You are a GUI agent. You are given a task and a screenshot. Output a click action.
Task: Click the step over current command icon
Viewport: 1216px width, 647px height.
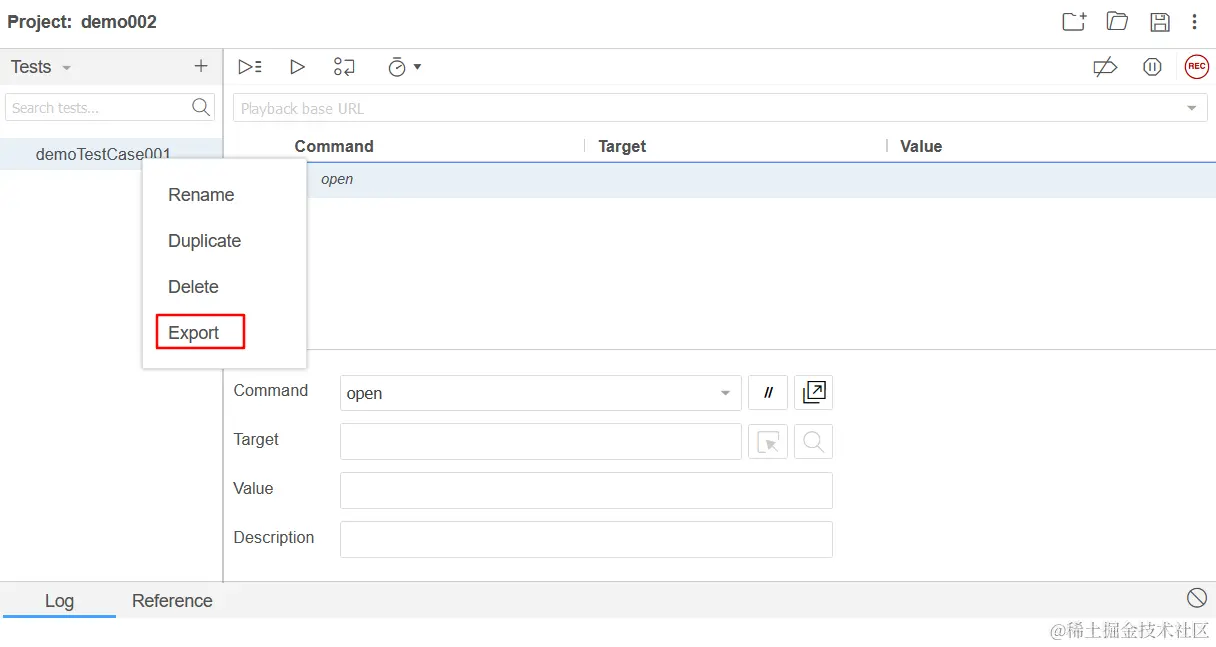(x=344, y=67)
